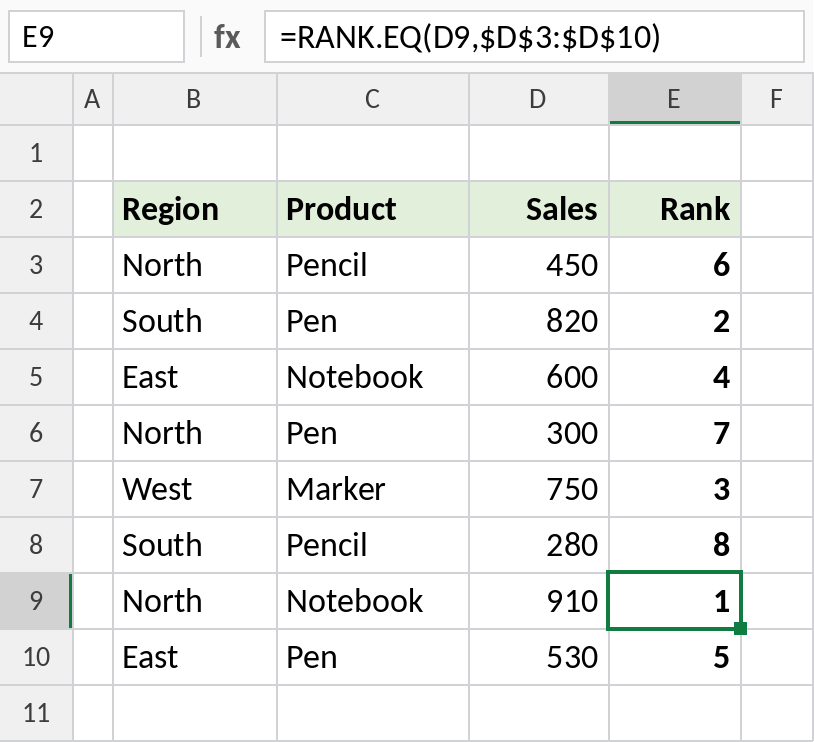
Task: Click North in row 6
Action: (195, 434)
